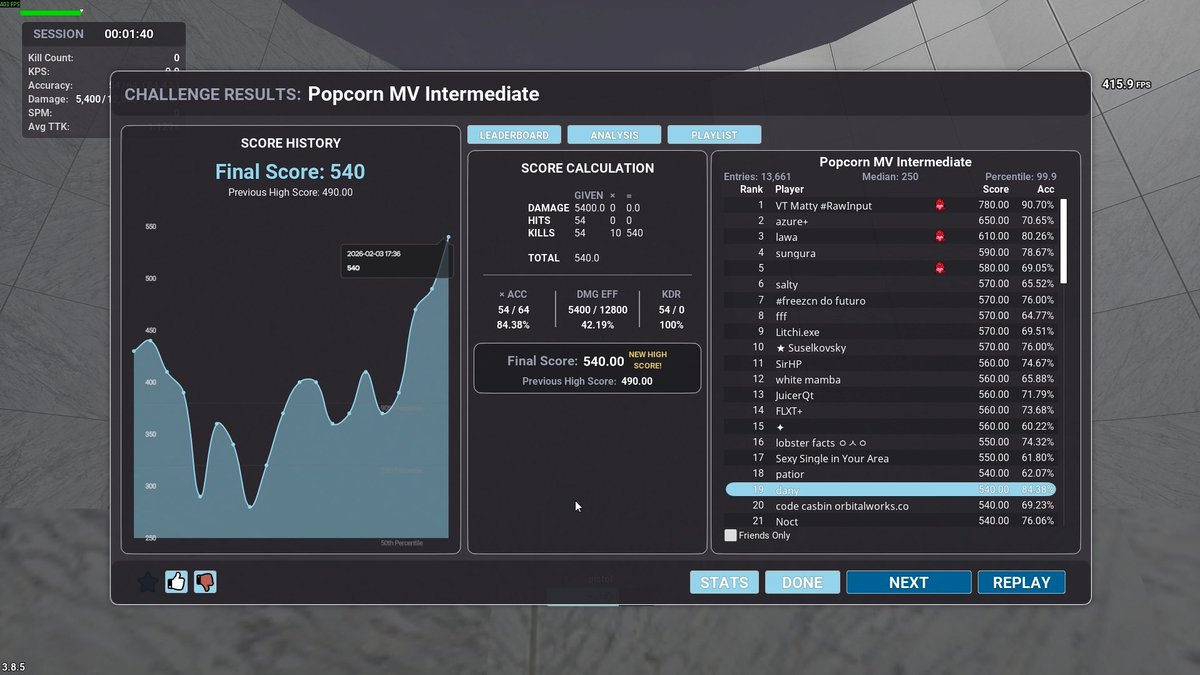The height and width of the screenshot is (675, 1200).
Task: Click Percentile: 99.9 text
Action: pos(1021,177)
